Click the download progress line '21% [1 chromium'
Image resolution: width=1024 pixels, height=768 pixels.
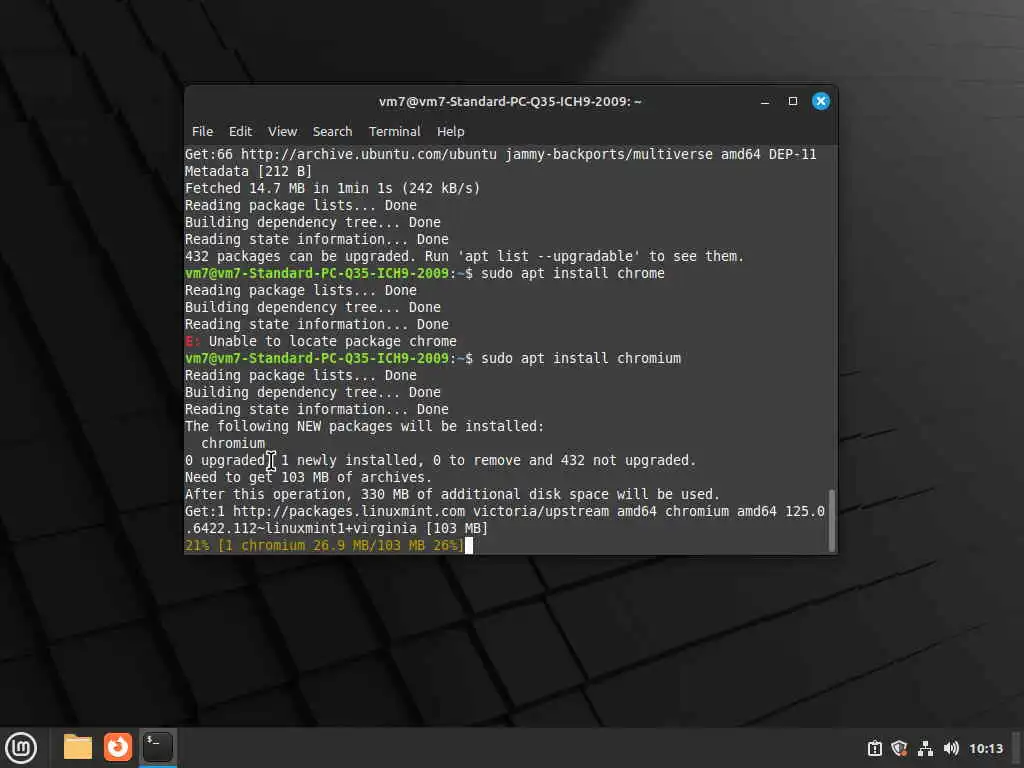[x=324, y=545]
